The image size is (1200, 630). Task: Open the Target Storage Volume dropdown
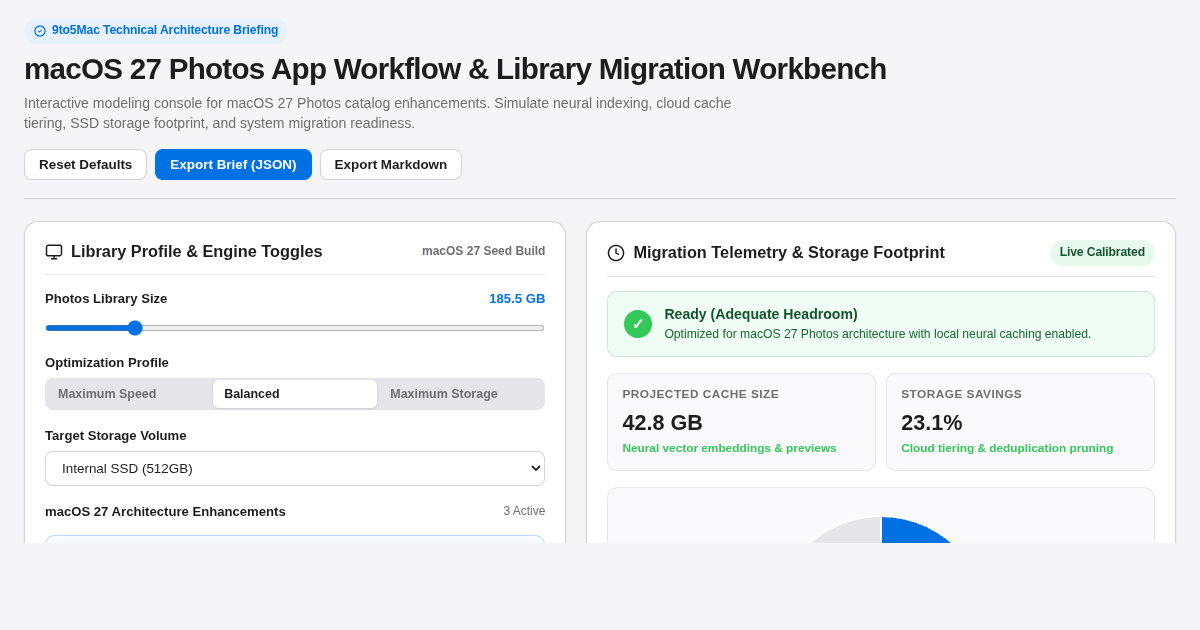(295, 468)
